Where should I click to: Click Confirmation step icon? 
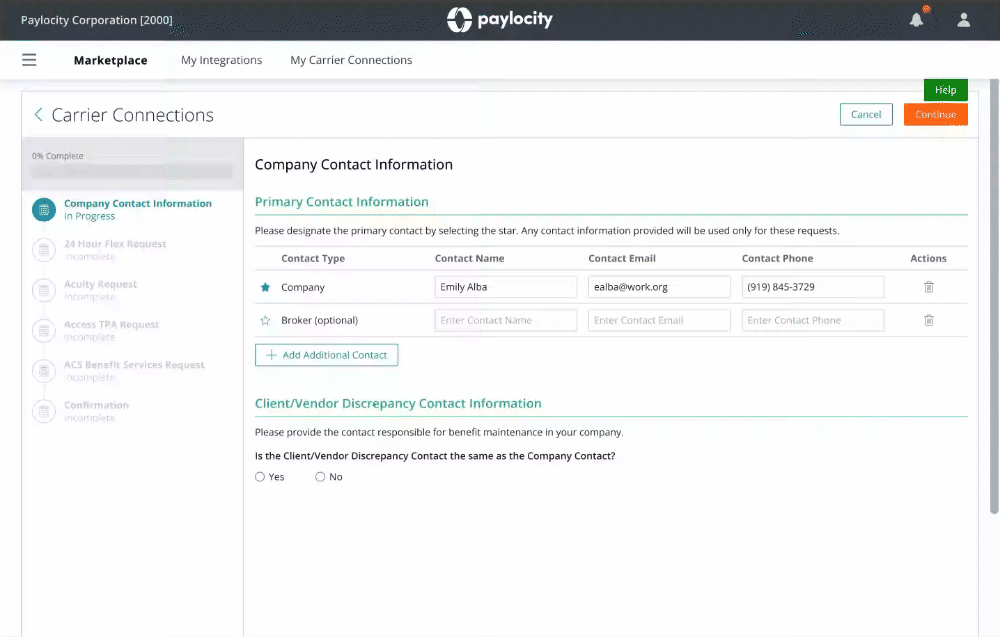[x=44, y=411]
